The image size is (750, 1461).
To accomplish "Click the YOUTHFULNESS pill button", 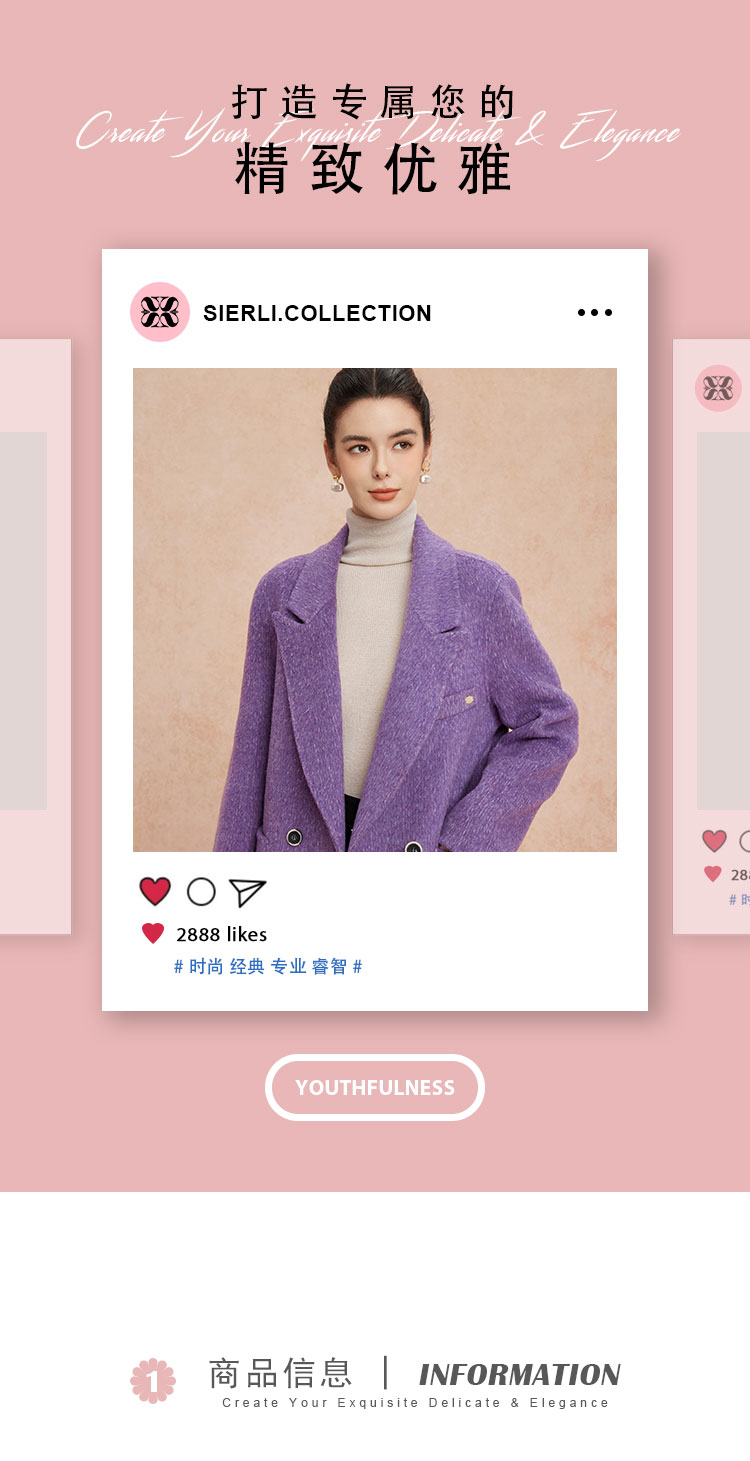I will (375, 1087).
